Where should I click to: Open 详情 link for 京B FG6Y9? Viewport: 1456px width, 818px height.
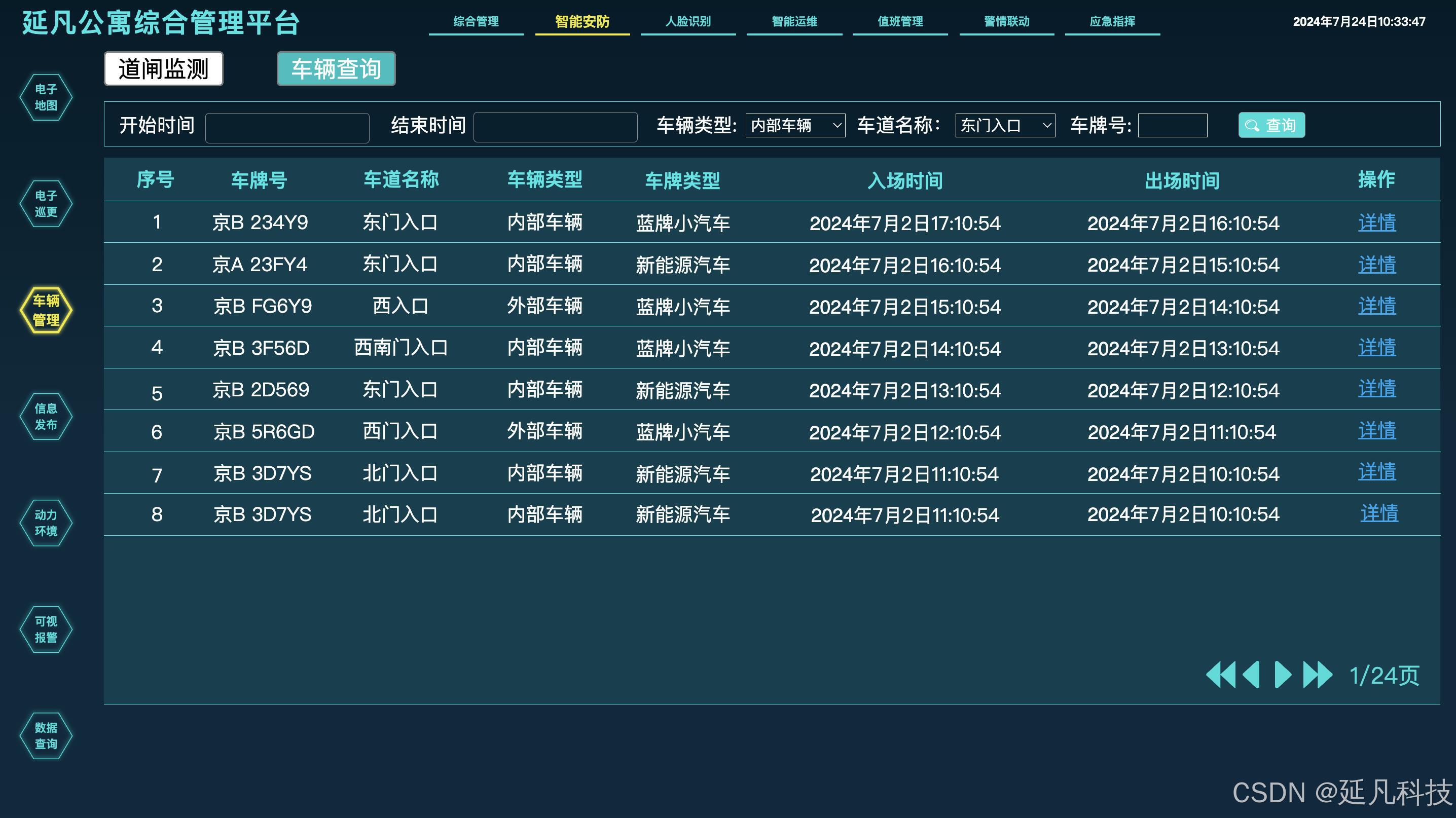point(1377,306)
